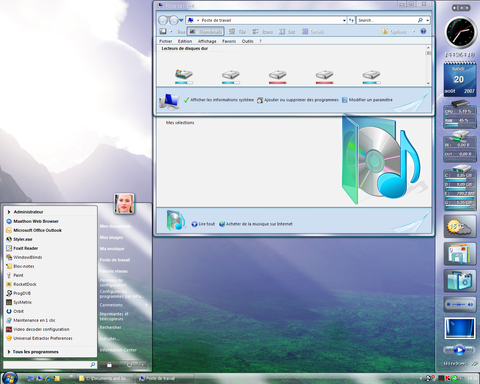Click Lire tout in music window

(203, 224)
